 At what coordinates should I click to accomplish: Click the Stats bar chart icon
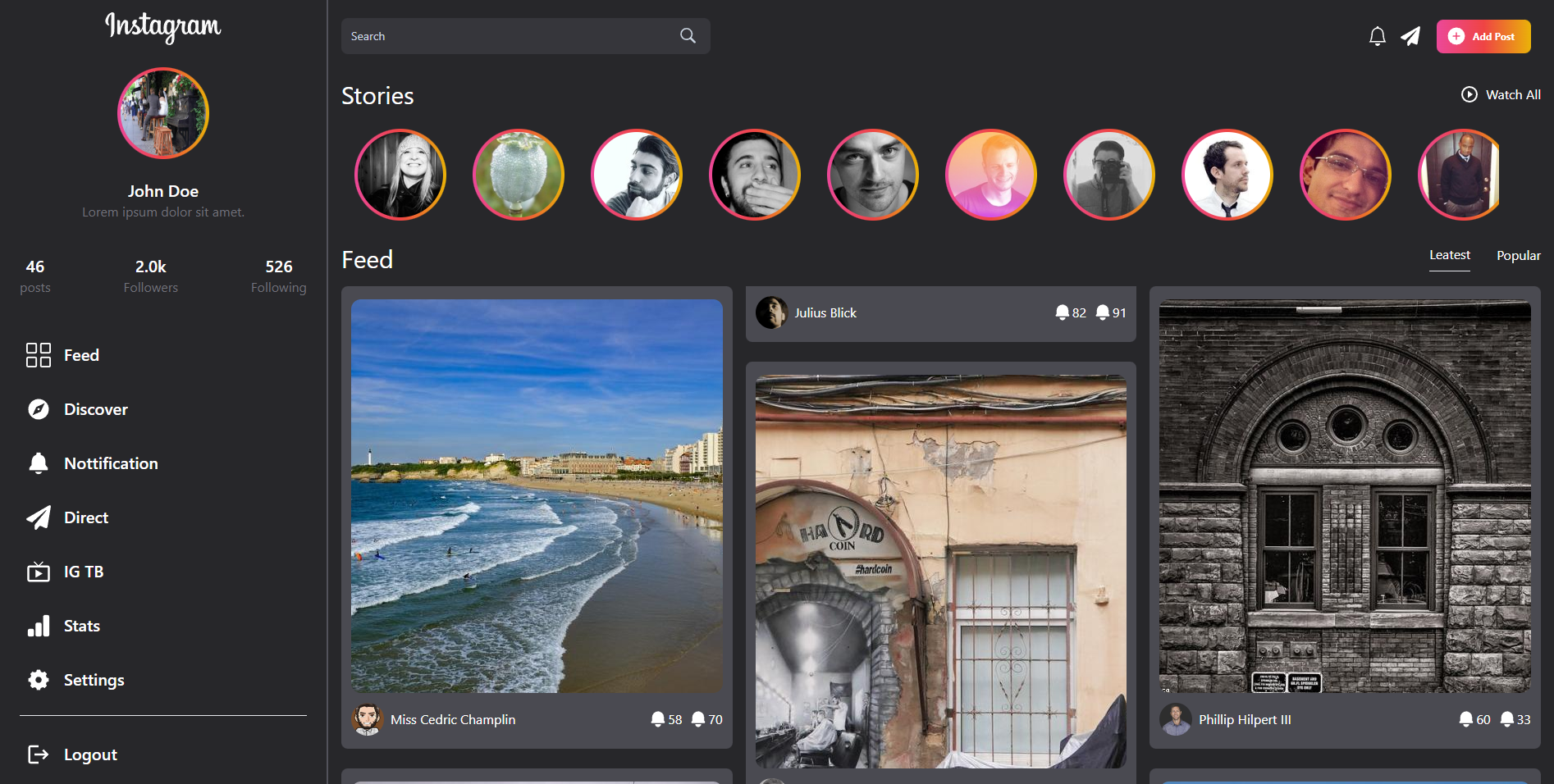[39, 626]
